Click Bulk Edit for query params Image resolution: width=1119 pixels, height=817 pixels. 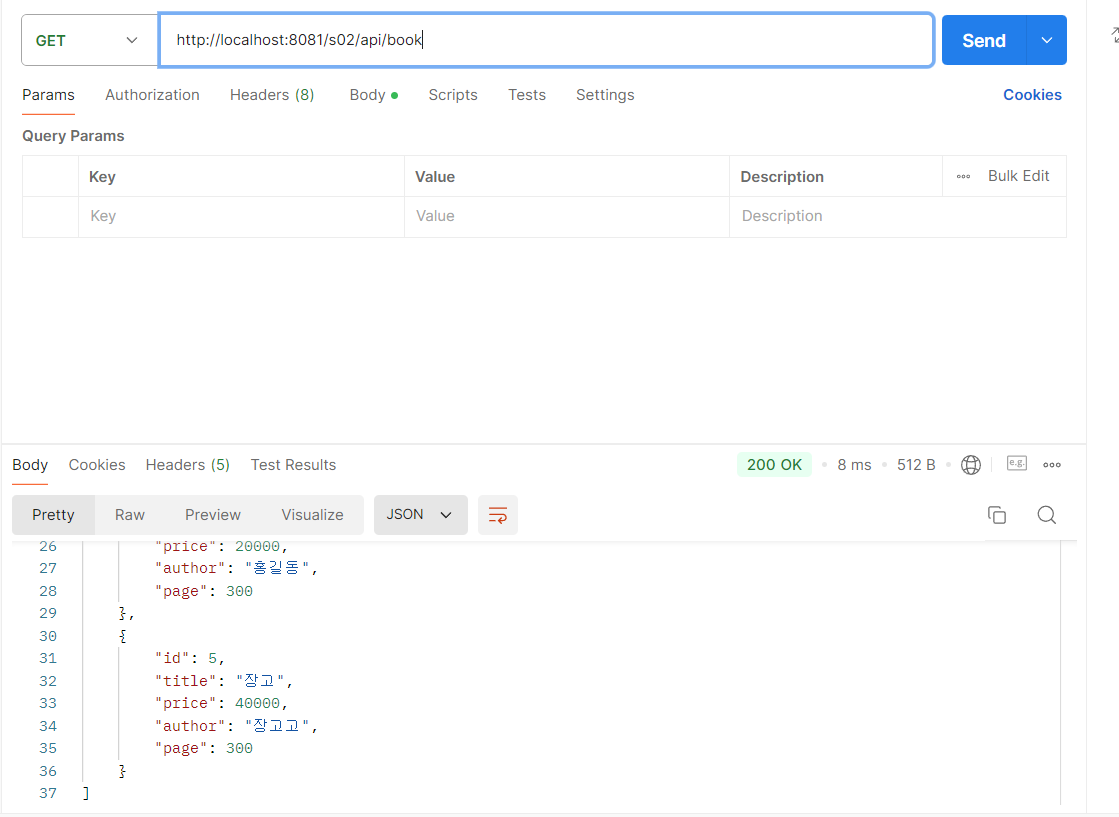(x=1018, y=175)
